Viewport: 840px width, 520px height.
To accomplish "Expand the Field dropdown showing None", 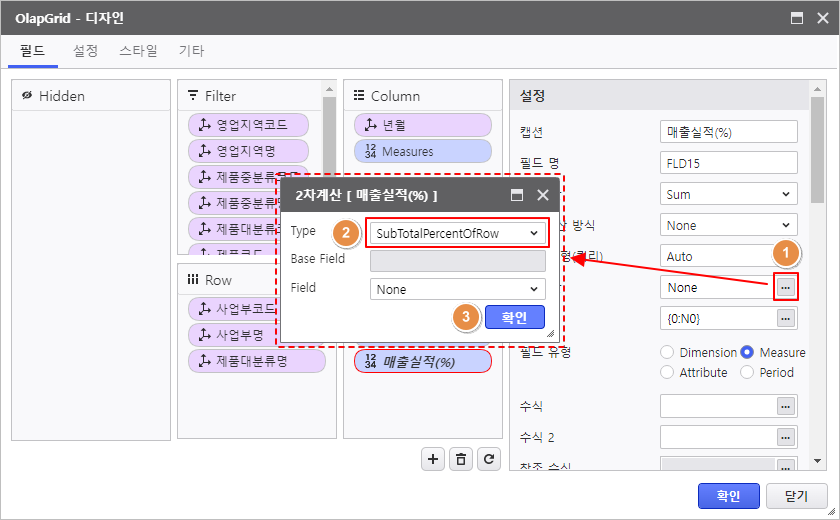I will tap(457, 289).
